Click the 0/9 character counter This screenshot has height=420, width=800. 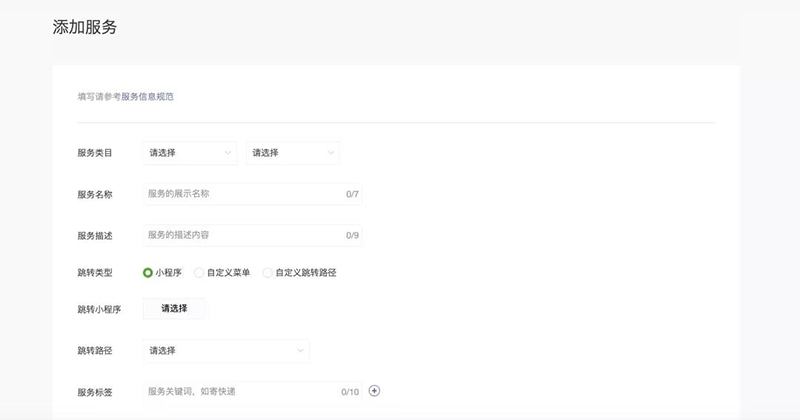pos(352,235)
